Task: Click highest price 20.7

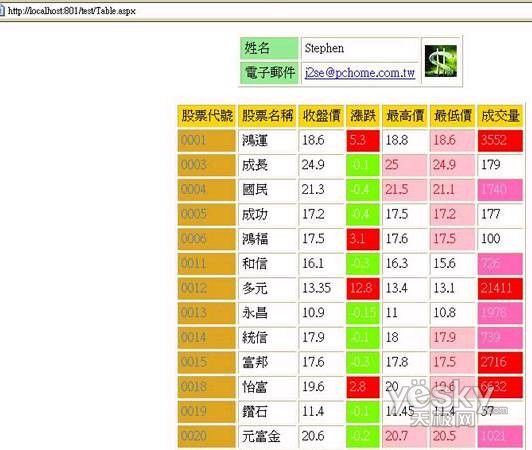Action: (x=397, y=436)
